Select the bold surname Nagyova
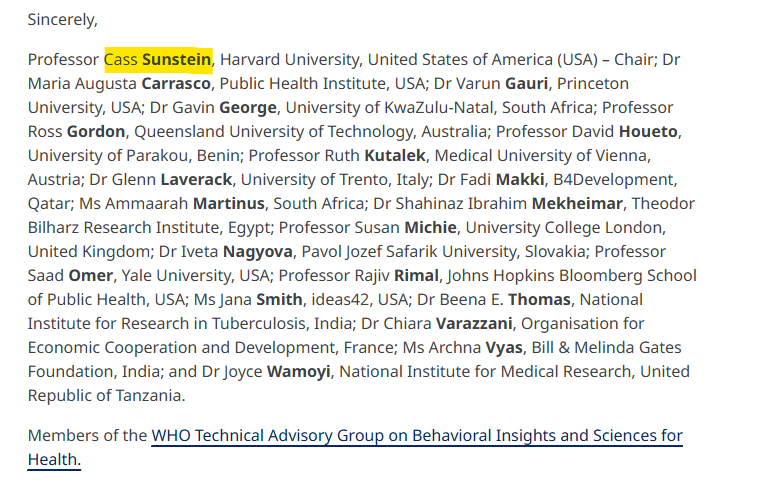This screenshot has height=484, width=760. (x=258, y=252)
